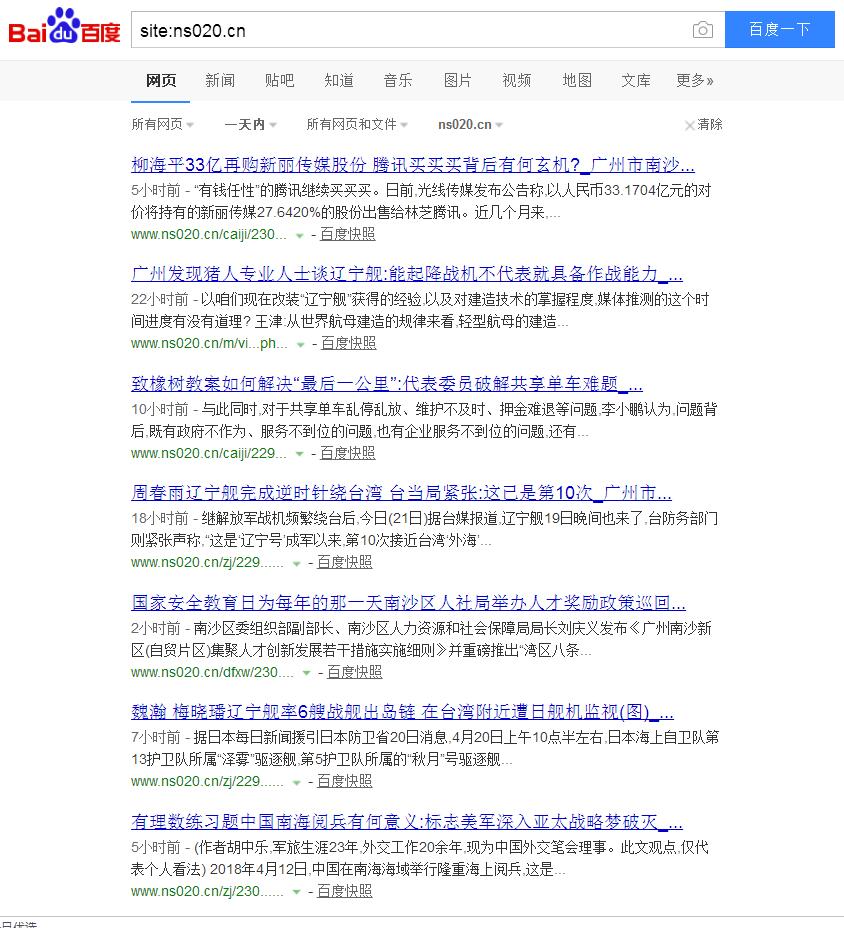Open 百度快照 for the 周春雨辽宁舰 result
The image size is (844, 928).
344,562
